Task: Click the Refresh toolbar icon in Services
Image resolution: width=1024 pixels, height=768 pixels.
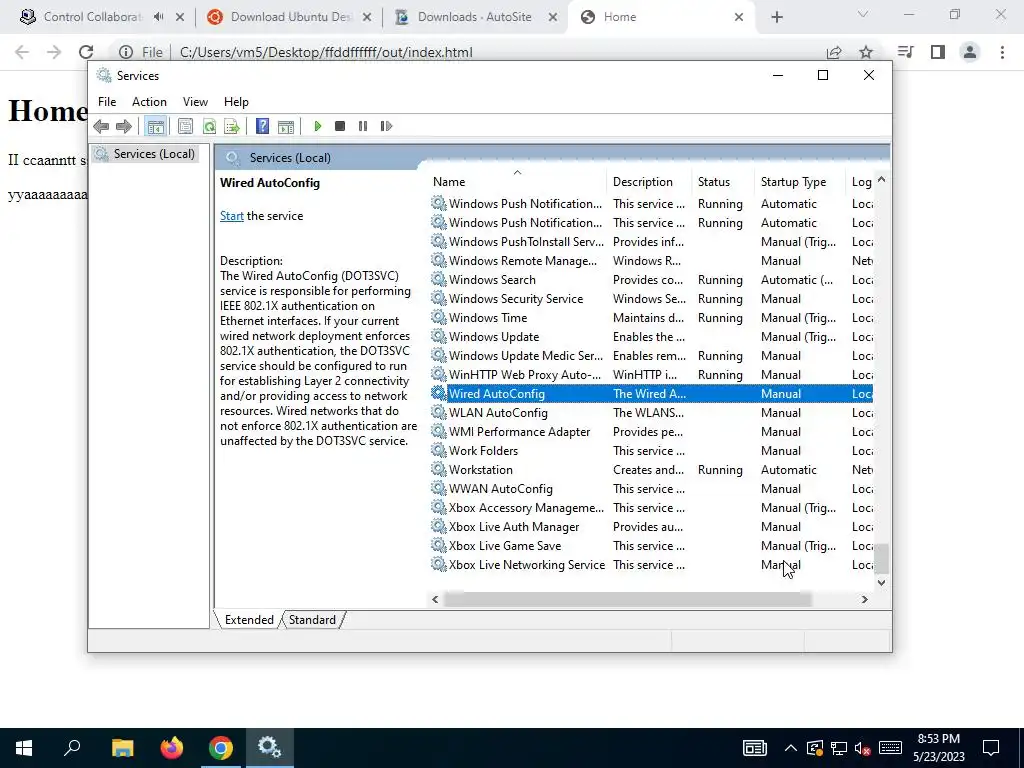Action: [209, 126]
